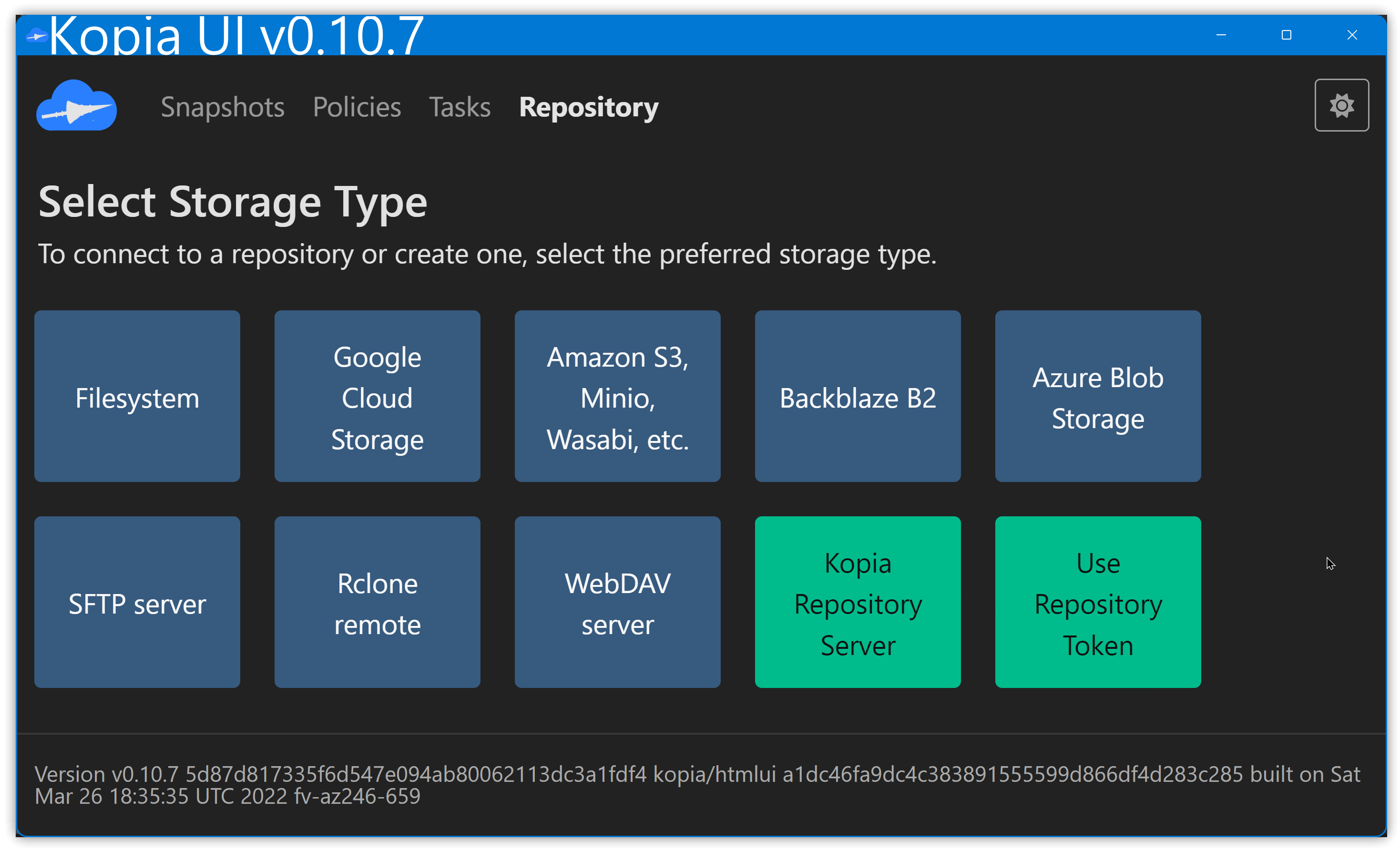Viewport: 1400px width, 851px height.
Task: Connect to Kopia Repository Server
Action: click(858, 602)
